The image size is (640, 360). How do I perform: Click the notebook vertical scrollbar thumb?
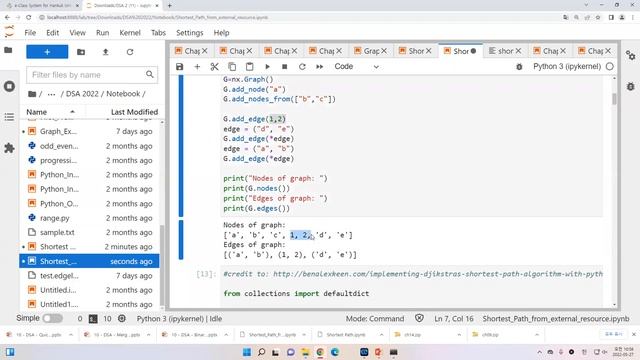[614, 99]
